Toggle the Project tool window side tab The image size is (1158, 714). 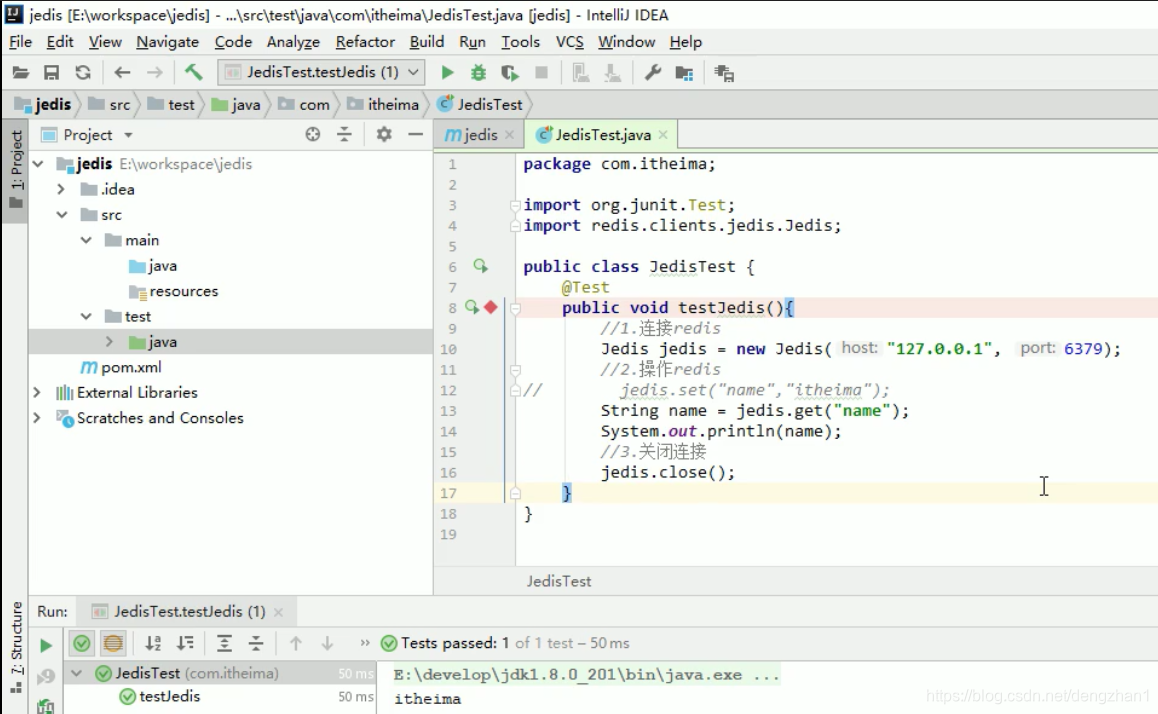pos(16,170)
